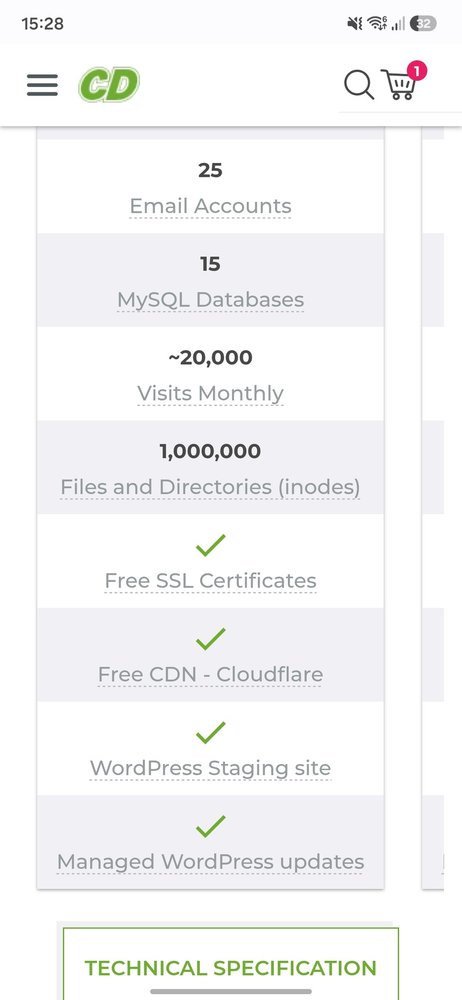The image size is (462, 1000).
Task: Open the hamburger navigation menu
Action: (42, 85)
